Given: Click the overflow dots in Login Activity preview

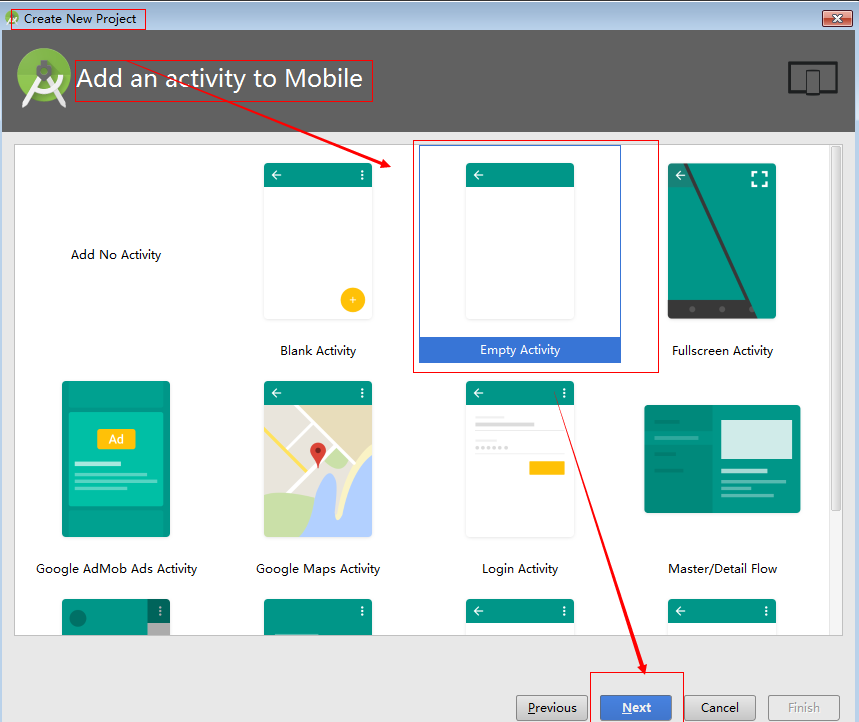Looking at the screenshot, I should 564,393.
